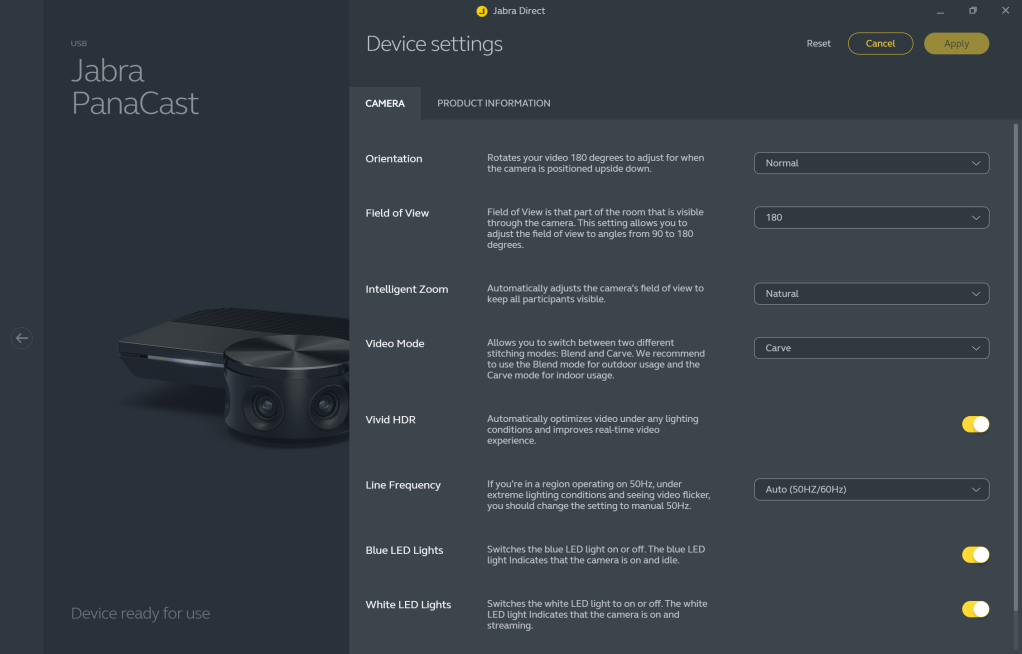This screenshot has height=654, width=1022.
Task: Open the Intelligent Zoom dropdown
Action: [x=870, y=294]
